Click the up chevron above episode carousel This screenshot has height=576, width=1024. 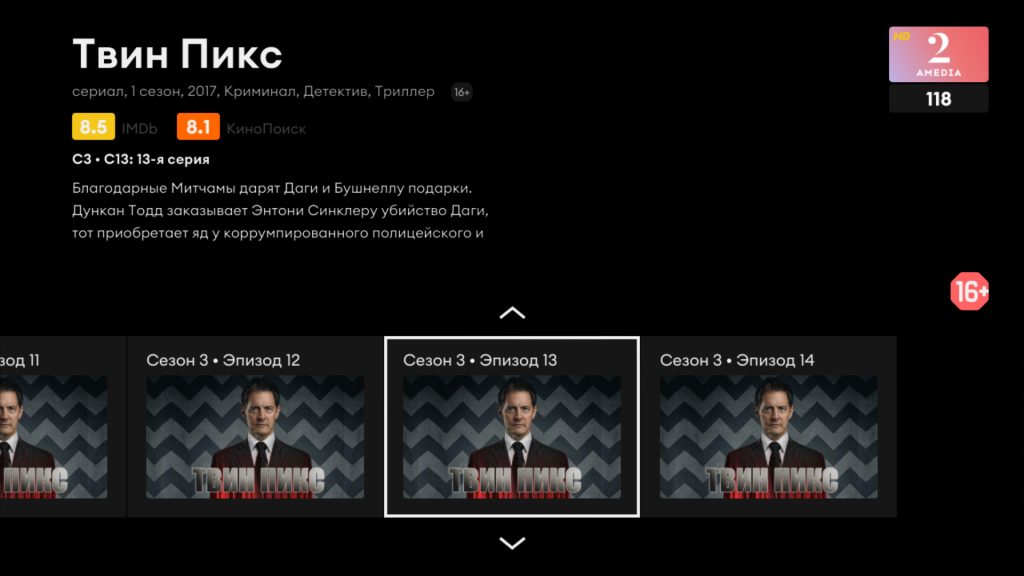click(x=512, y=313)
